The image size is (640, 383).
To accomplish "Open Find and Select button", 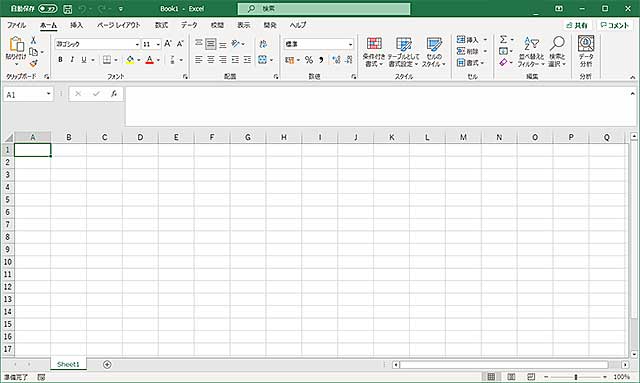I will (557, 52).
